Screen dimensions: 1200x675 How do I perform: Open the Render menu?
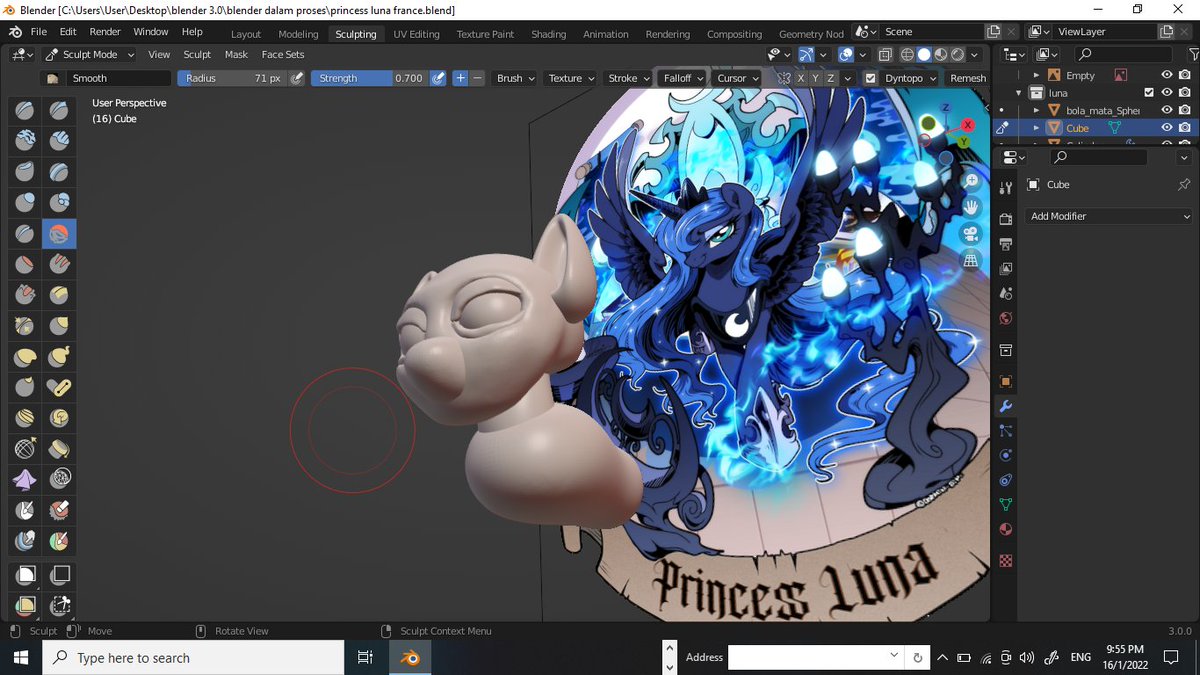coord(104,32)
